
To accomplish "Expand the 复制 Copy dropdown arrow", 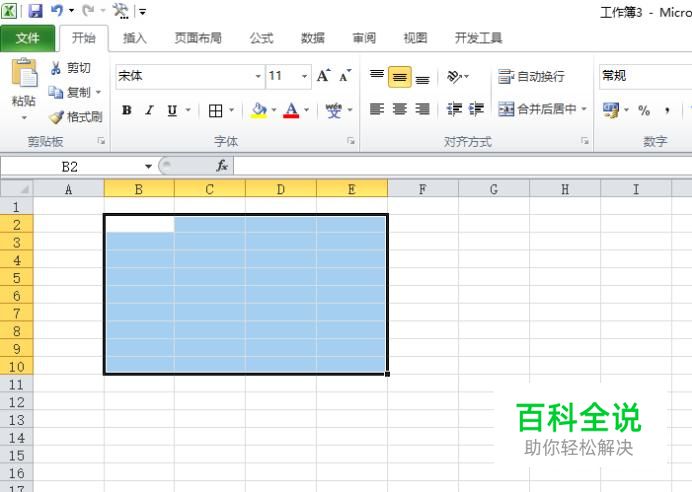I will click(98, 92).
